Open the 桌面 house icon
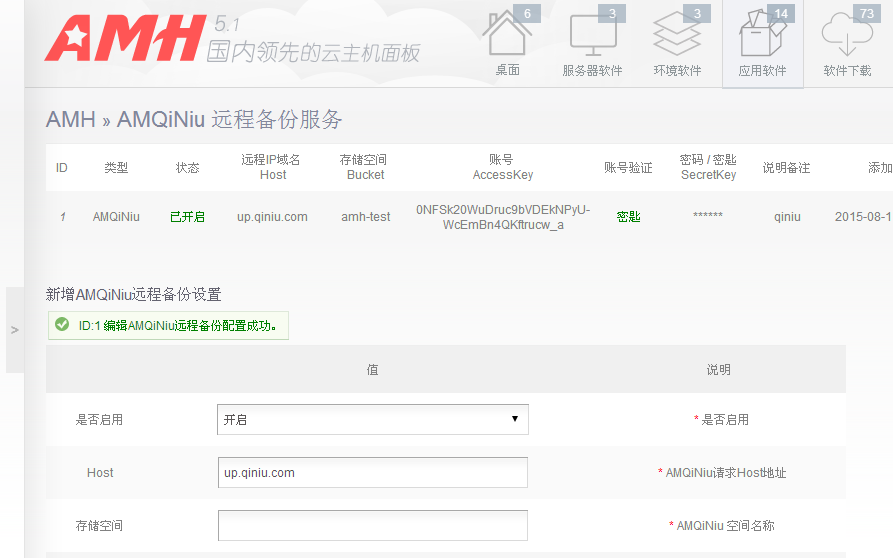 tap(507, 35)
